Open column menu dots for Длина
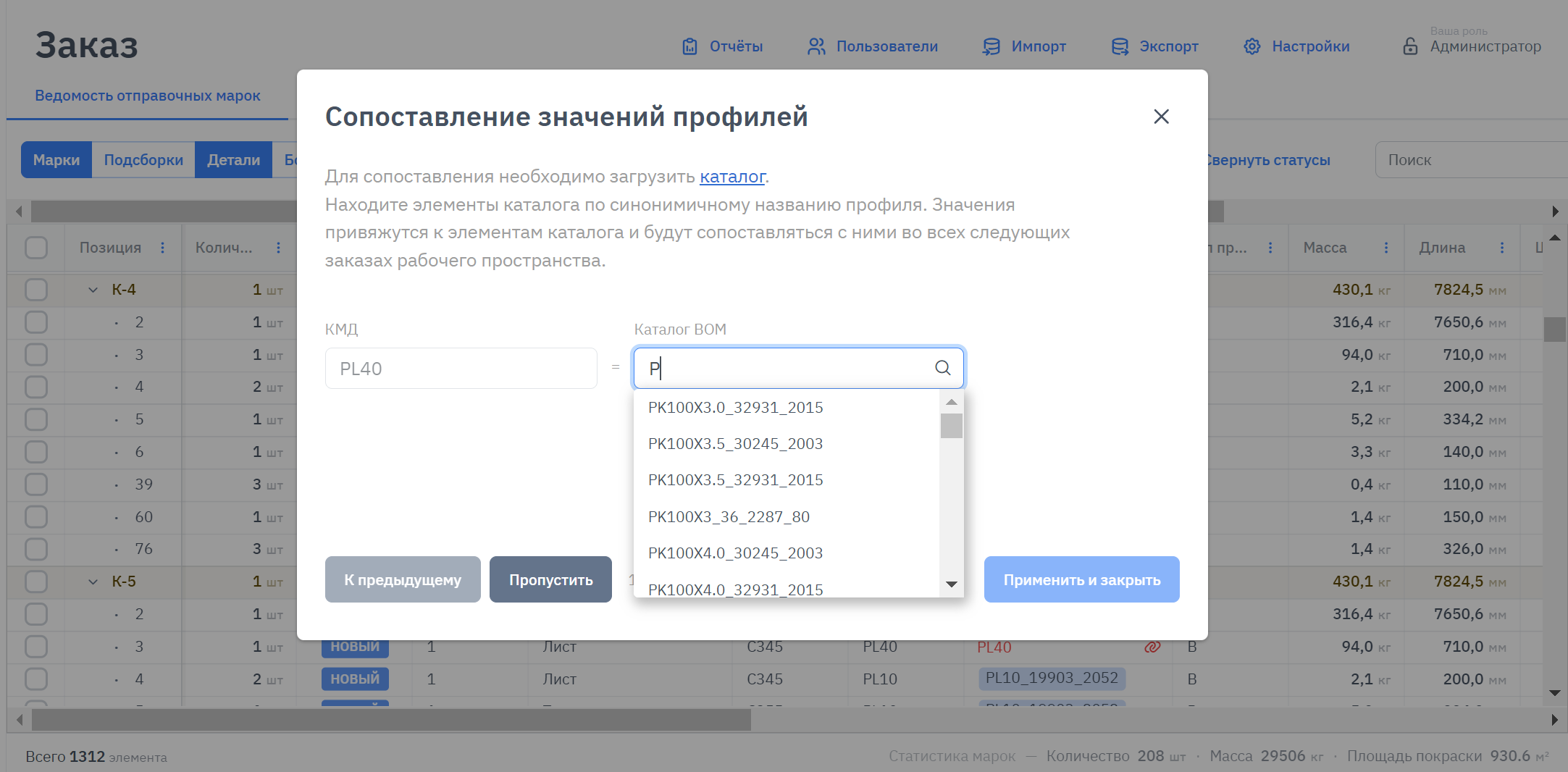 pyautogui.click(x=1502, y=248)
